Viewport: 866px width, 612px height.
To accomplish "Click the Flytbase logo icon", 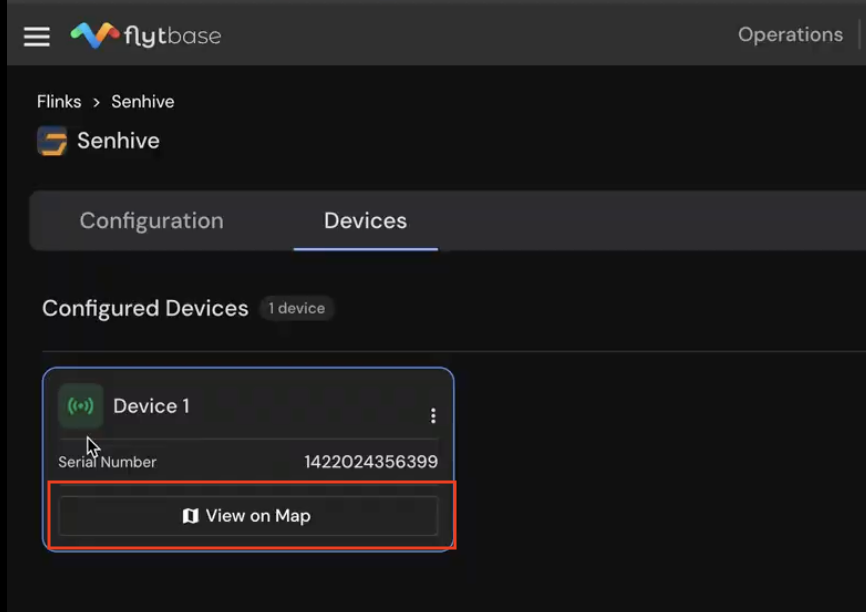I will pos(94,36).
